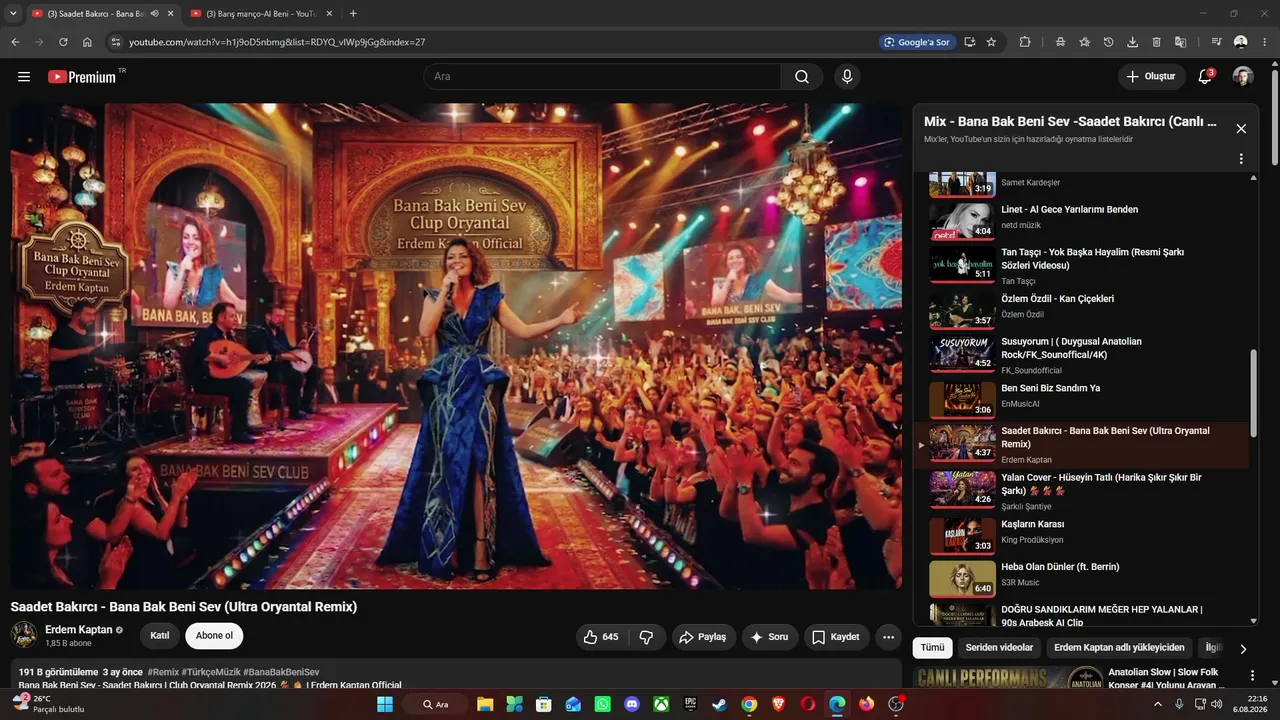Image resolution: width=1280 pixels, height=720 pixels.
Task: Select the Seriden videolar chip
Action: tap(999, 648)
